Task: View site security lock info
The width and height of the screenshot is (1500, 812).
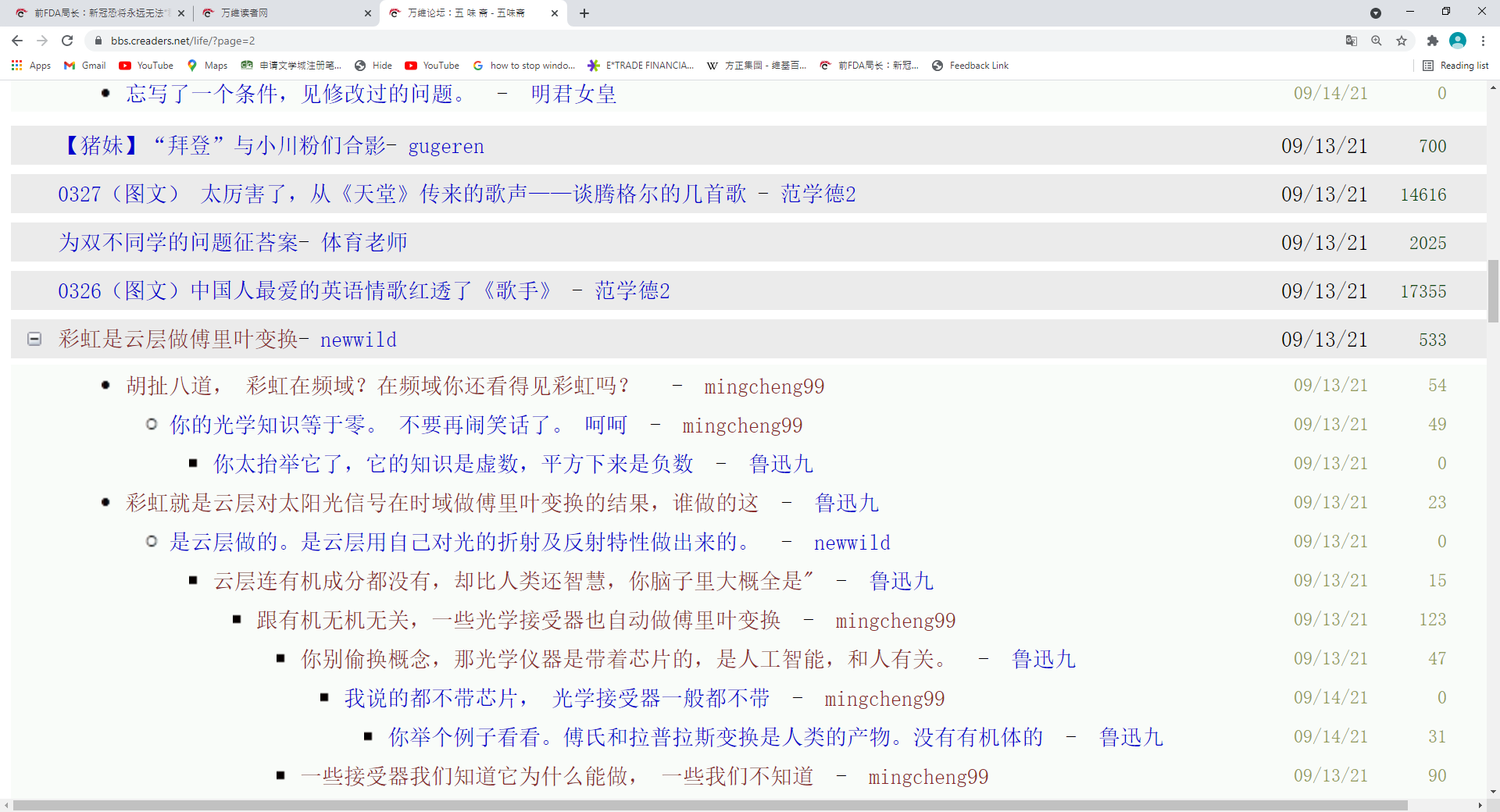Action: pos(98,41)
